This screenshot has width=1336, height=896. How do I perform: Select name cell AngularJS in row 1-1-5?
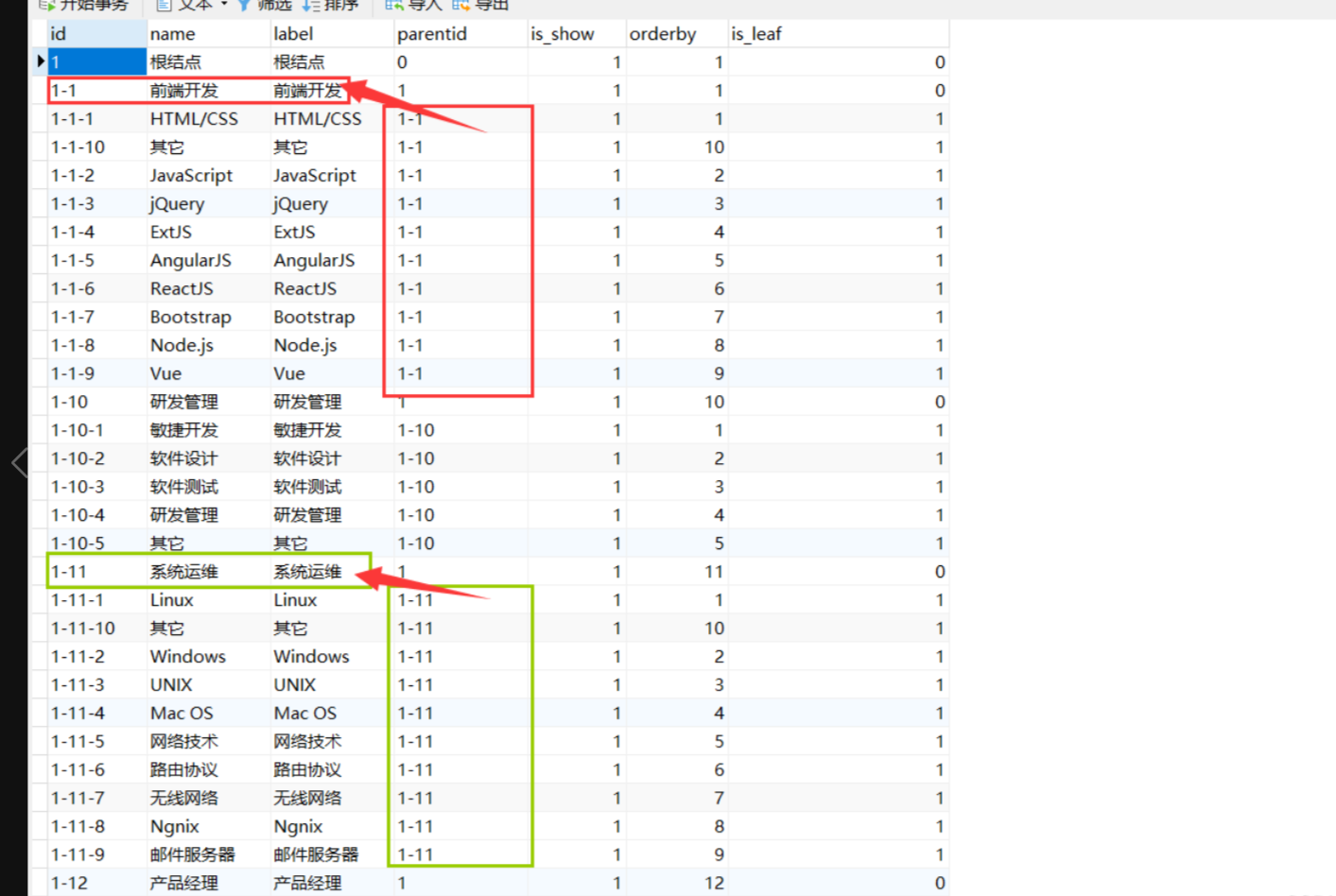[208, 261]
